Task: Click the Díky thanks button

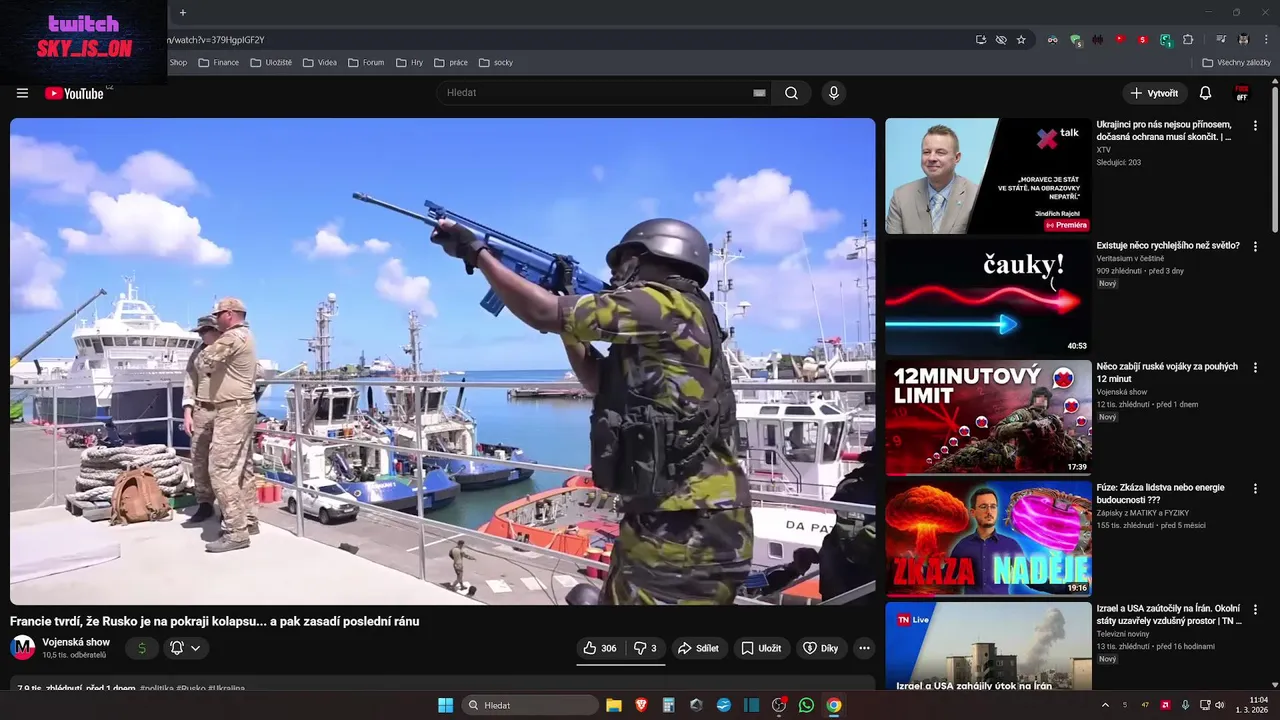Action: click(821, 648)
